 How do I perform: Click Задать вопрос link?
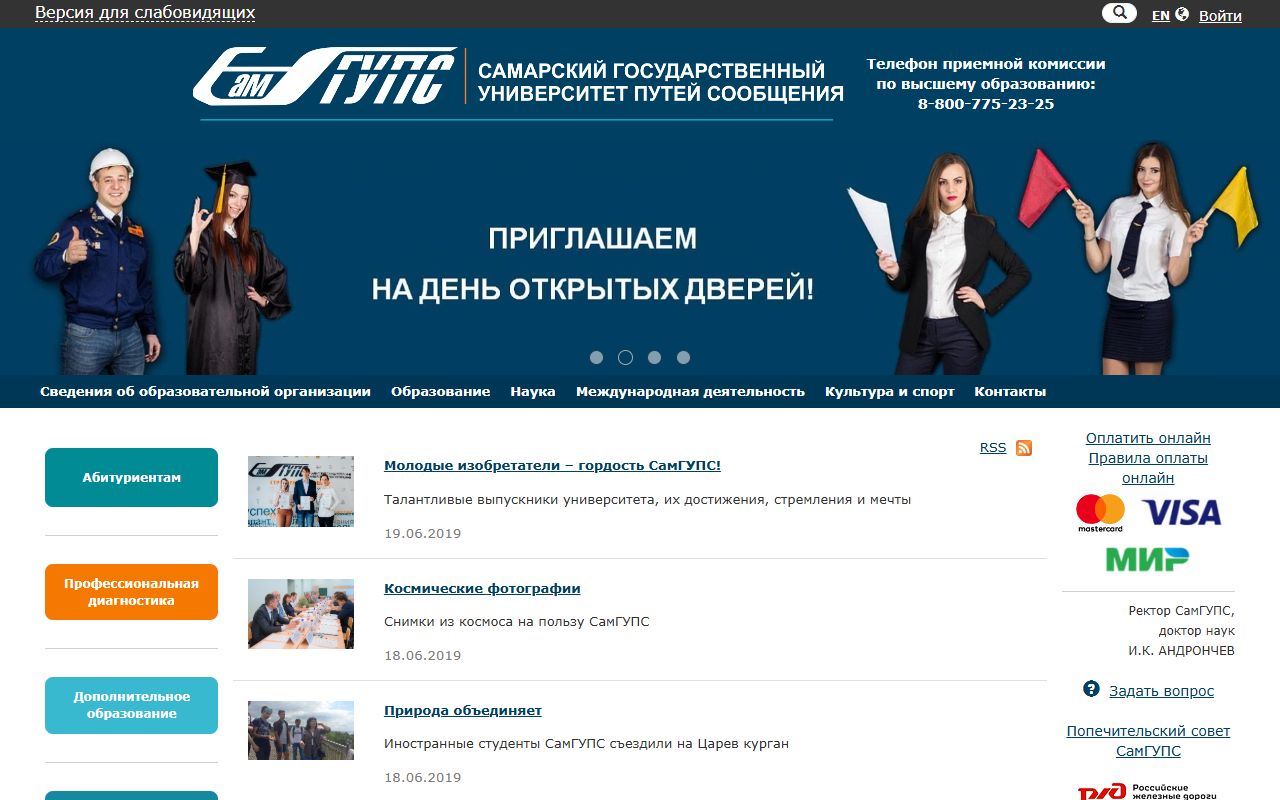tap(1161, 691)
